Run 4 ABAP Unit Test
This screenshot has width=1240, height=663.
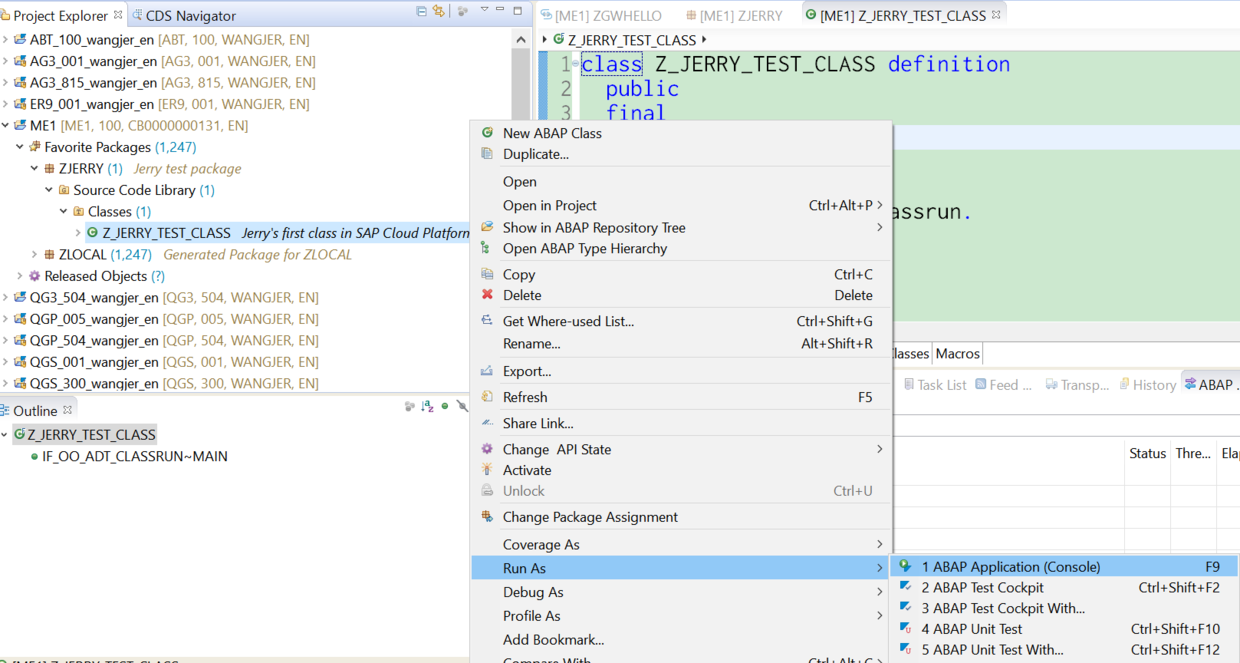coord(1065,629)
